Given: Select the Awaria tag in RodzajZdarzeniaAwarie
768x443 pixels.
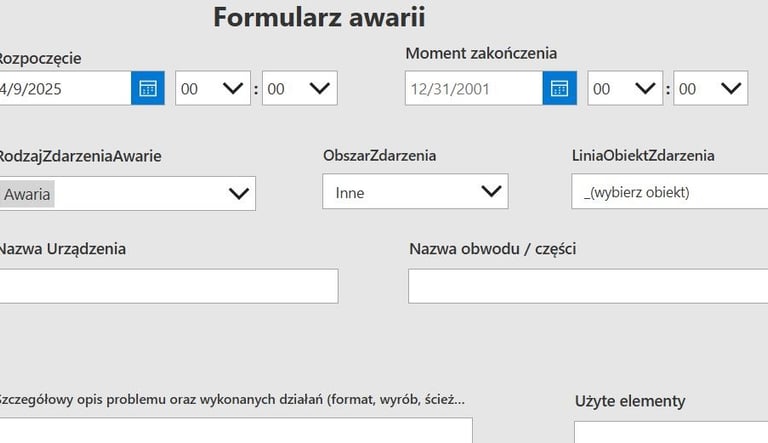Looking at the screenshot, I should 27,194.
